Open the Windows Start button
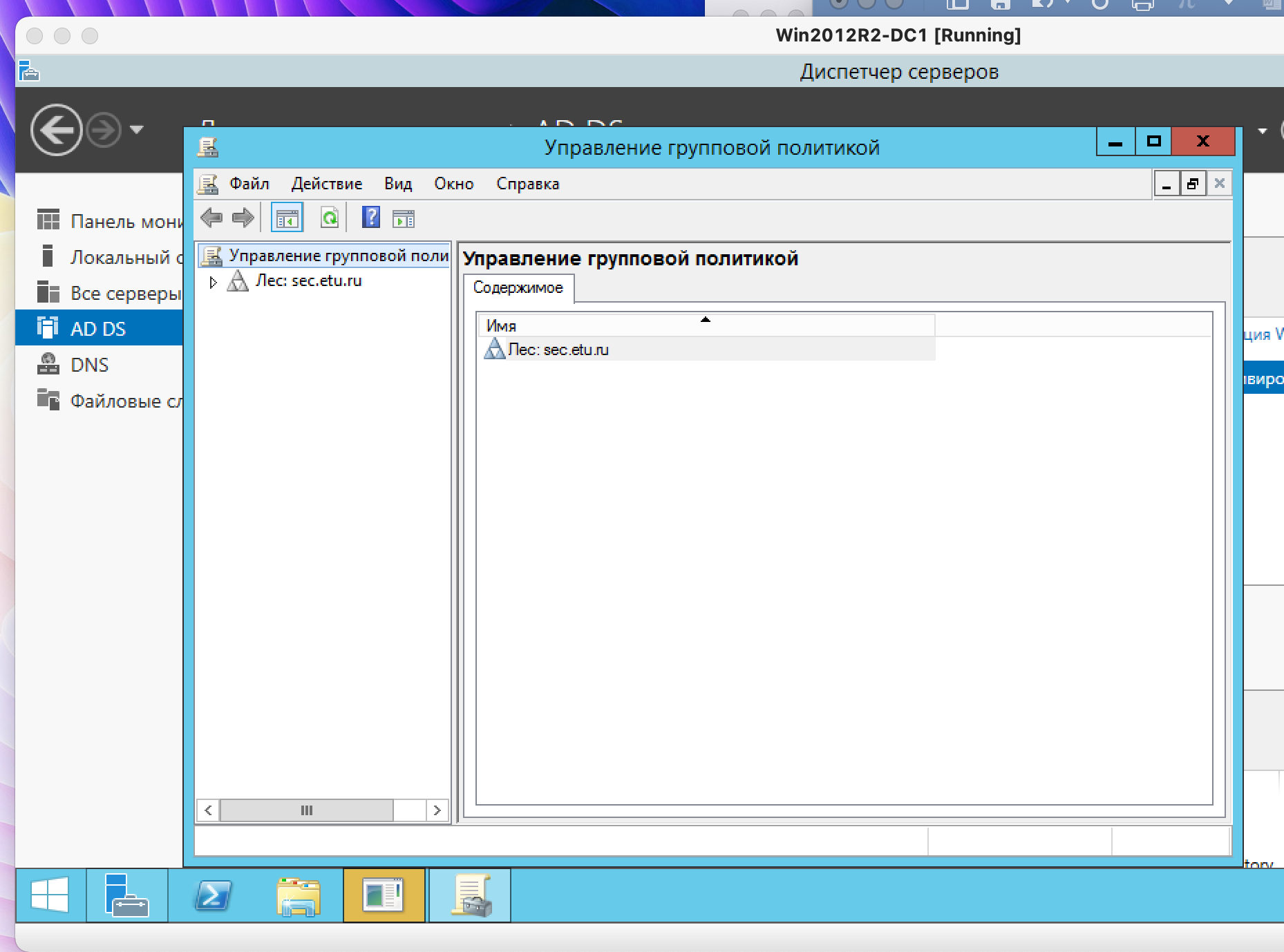Image resolution: width=1284 pixels, height=952 pixels. pos(50,895)
